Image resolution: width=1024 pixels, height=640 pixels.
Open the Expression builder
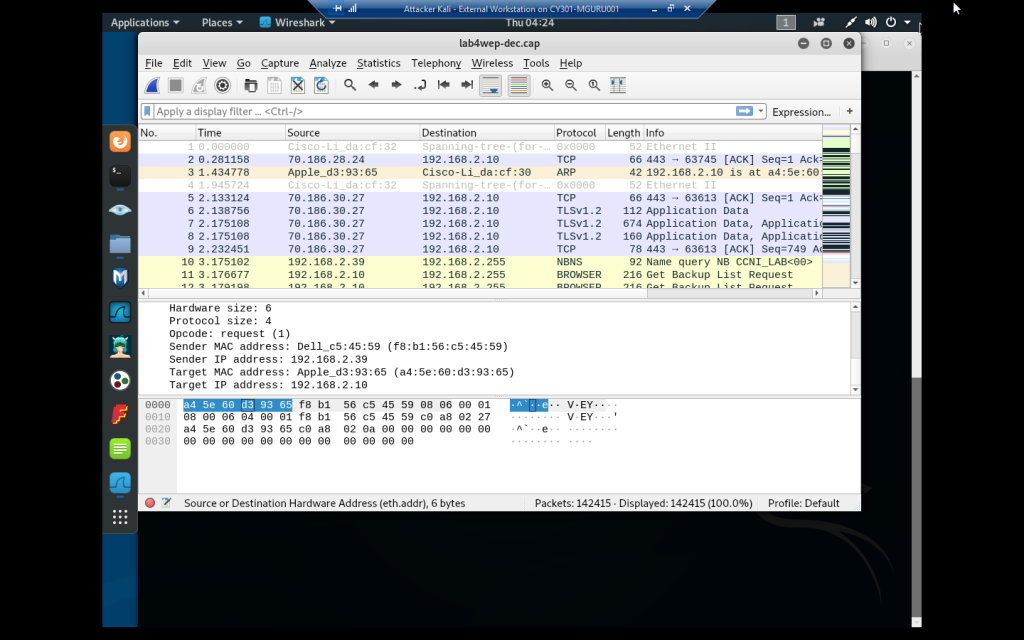click(x=801, y=112)
